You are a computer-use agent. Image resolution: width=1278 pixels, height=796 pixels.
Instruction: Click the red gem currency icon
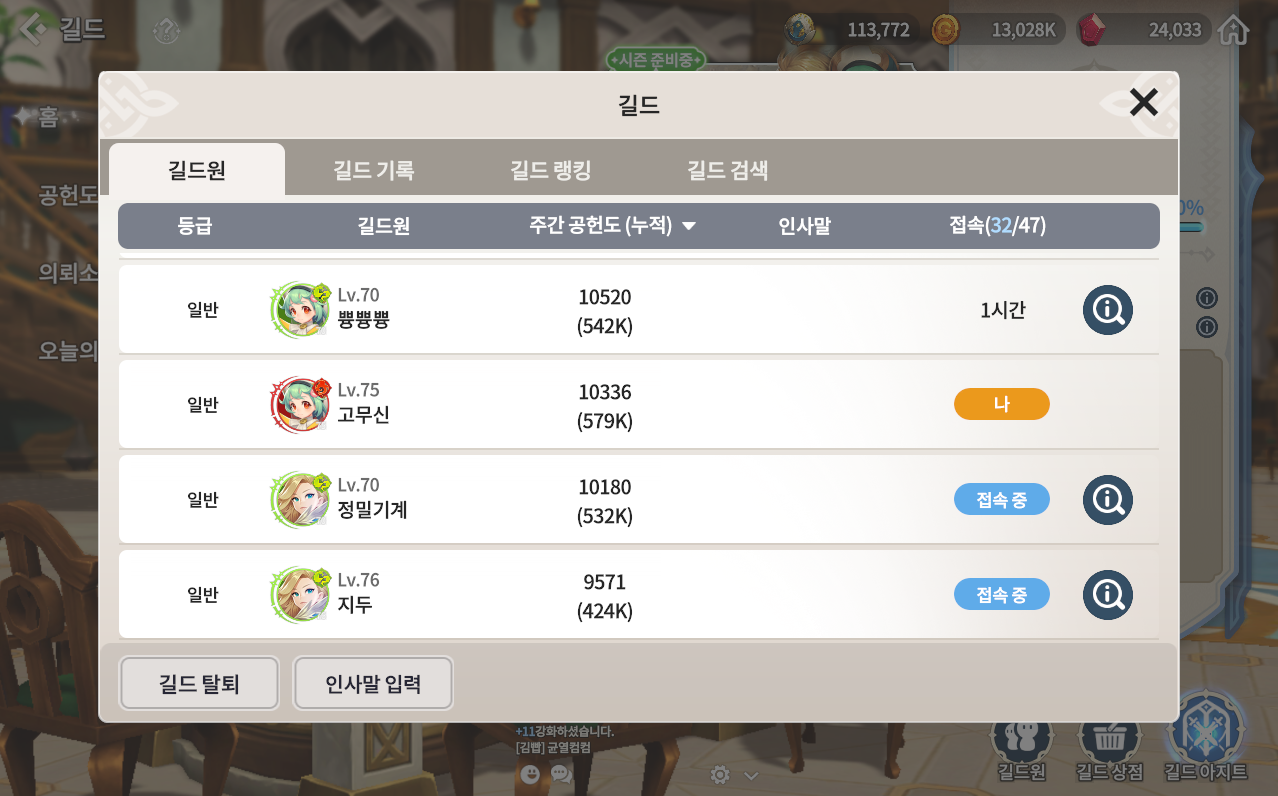tap(1092, 30)
